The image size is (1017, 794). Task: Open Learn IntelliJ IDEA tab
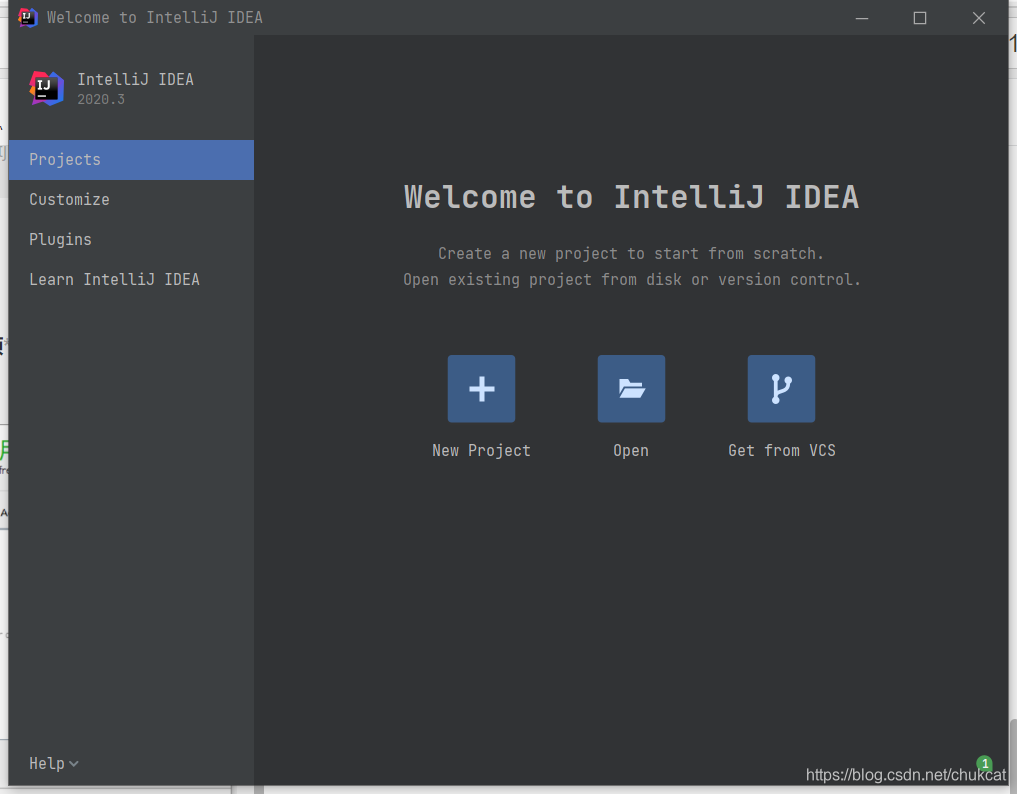point(131,280)
